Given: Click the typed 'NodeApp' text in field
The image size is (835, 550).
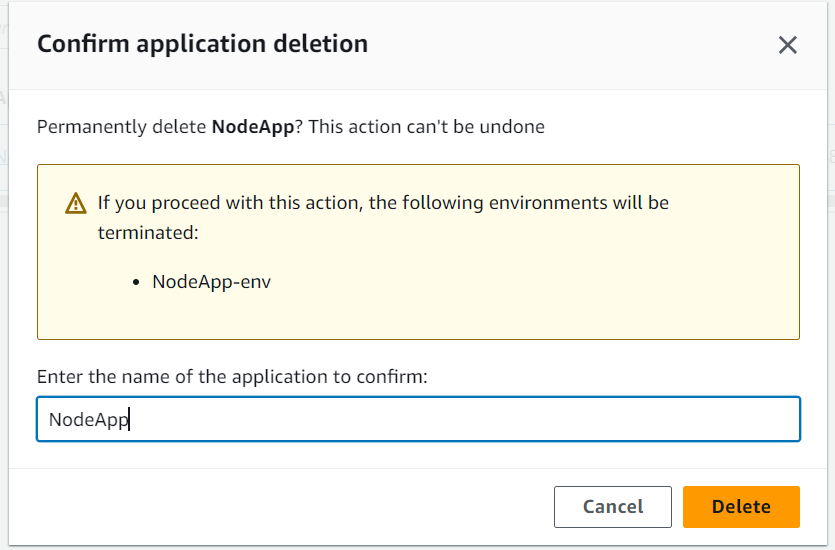Looking at the screenshot, I should point(88,420).
